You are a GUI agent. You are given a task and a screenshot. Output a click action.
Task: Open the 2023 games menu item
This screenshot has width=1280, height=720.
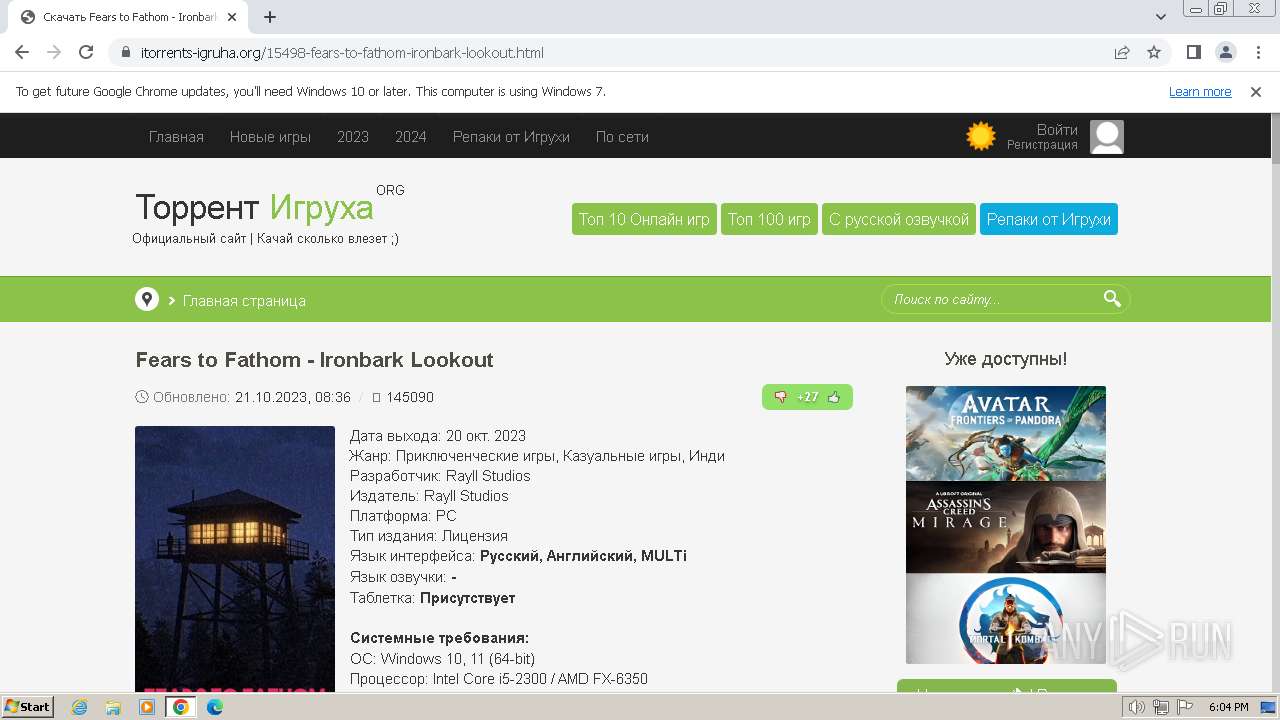(353, 137)
